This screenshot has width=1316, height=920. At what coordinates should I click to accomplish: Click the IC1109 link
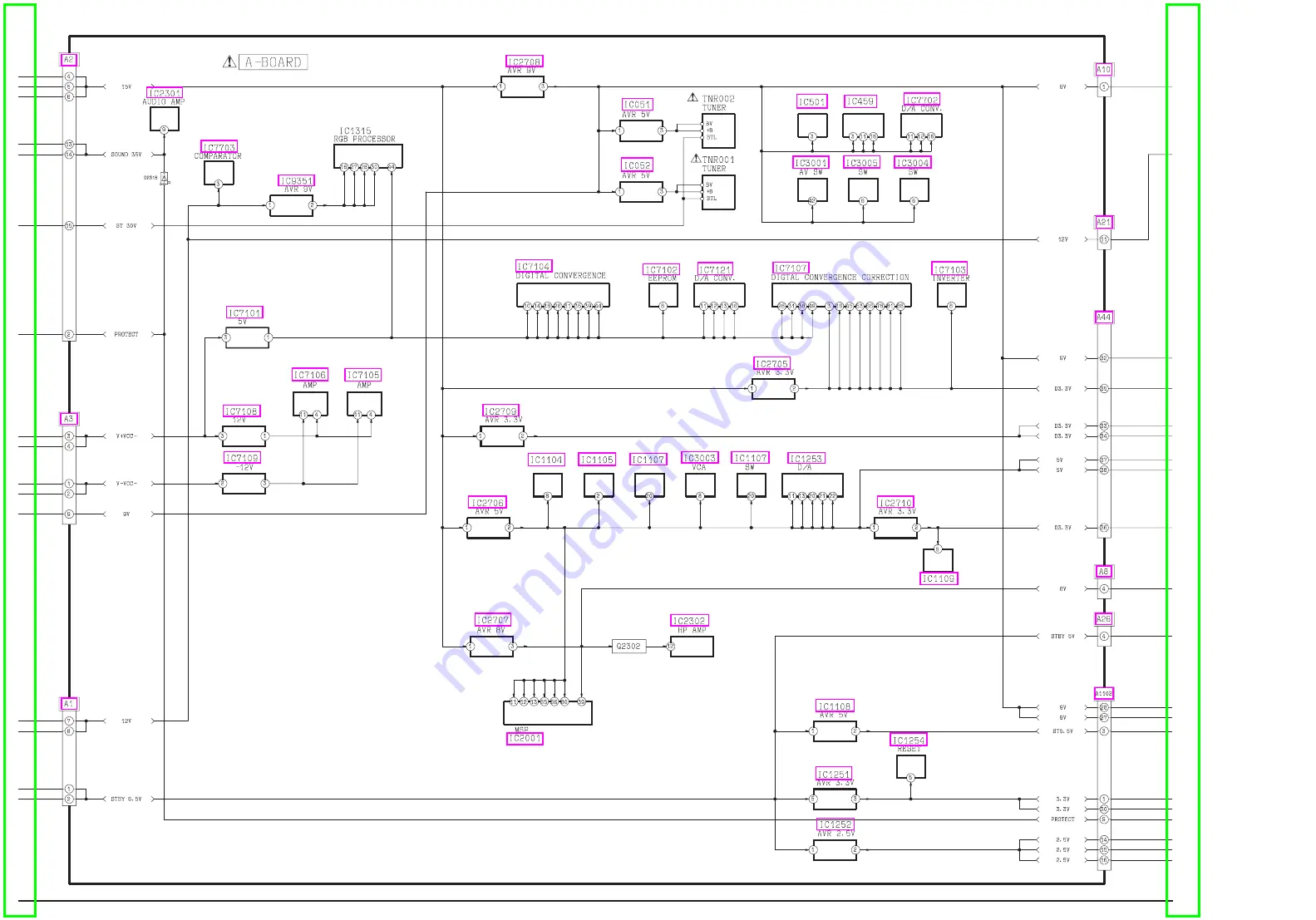[939, 578]
